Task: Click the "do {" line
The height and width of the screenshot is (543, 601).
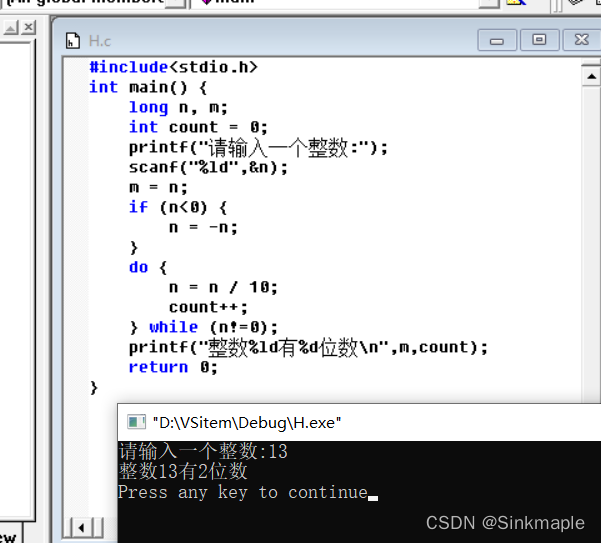Action: 148,267
